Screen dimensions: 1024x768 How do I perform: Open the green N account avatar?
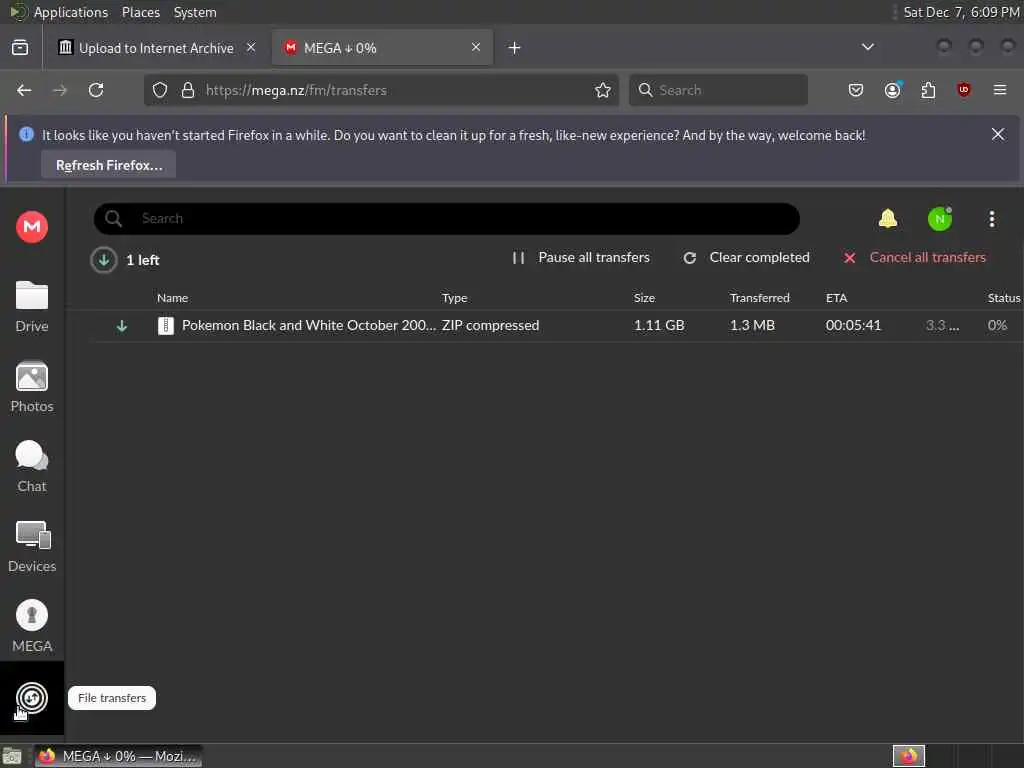(x=940, y=219)
